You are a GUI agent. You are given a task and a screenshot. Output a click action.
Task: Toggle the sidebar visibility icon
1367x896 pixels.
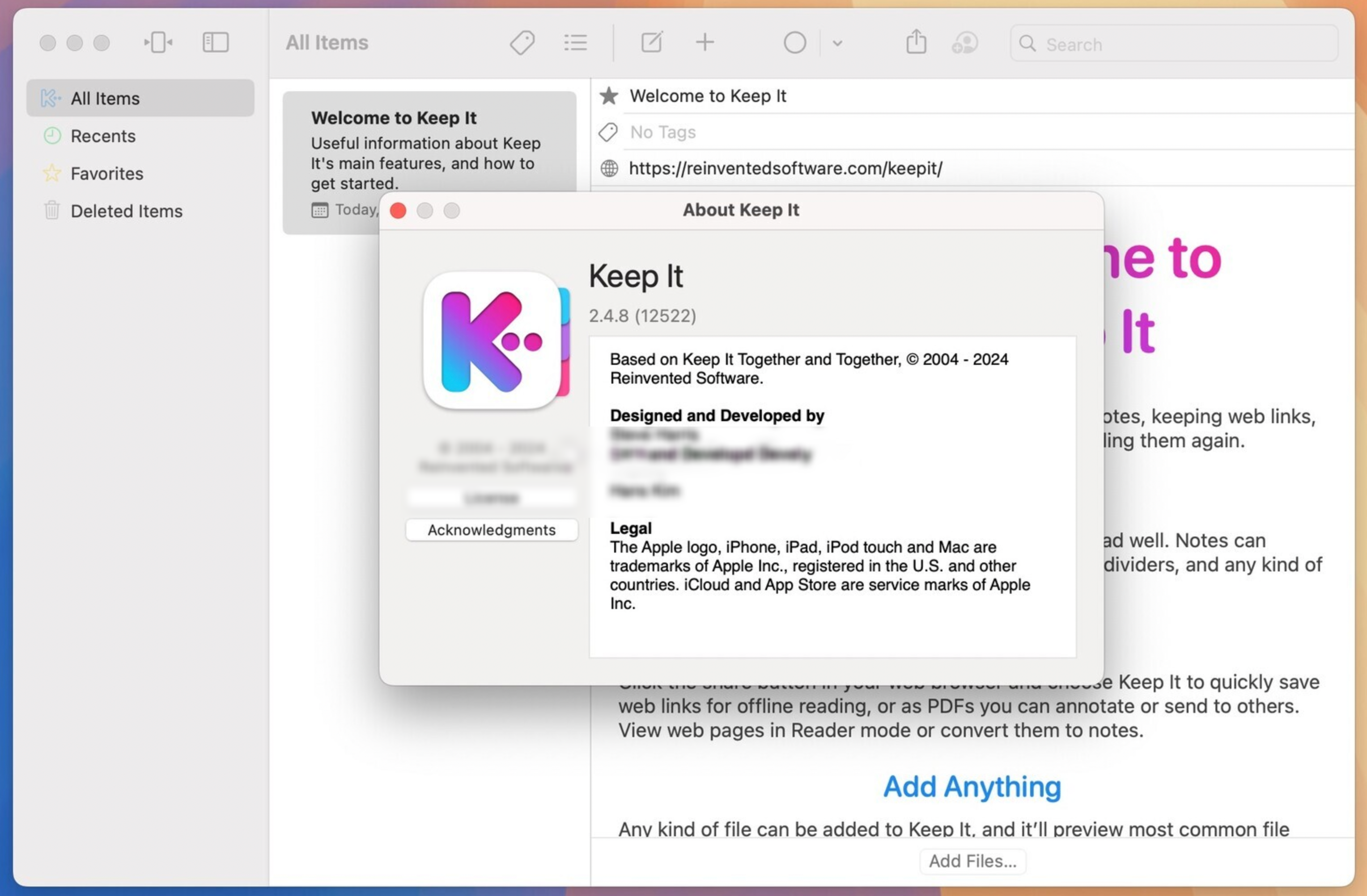[216, 42]
